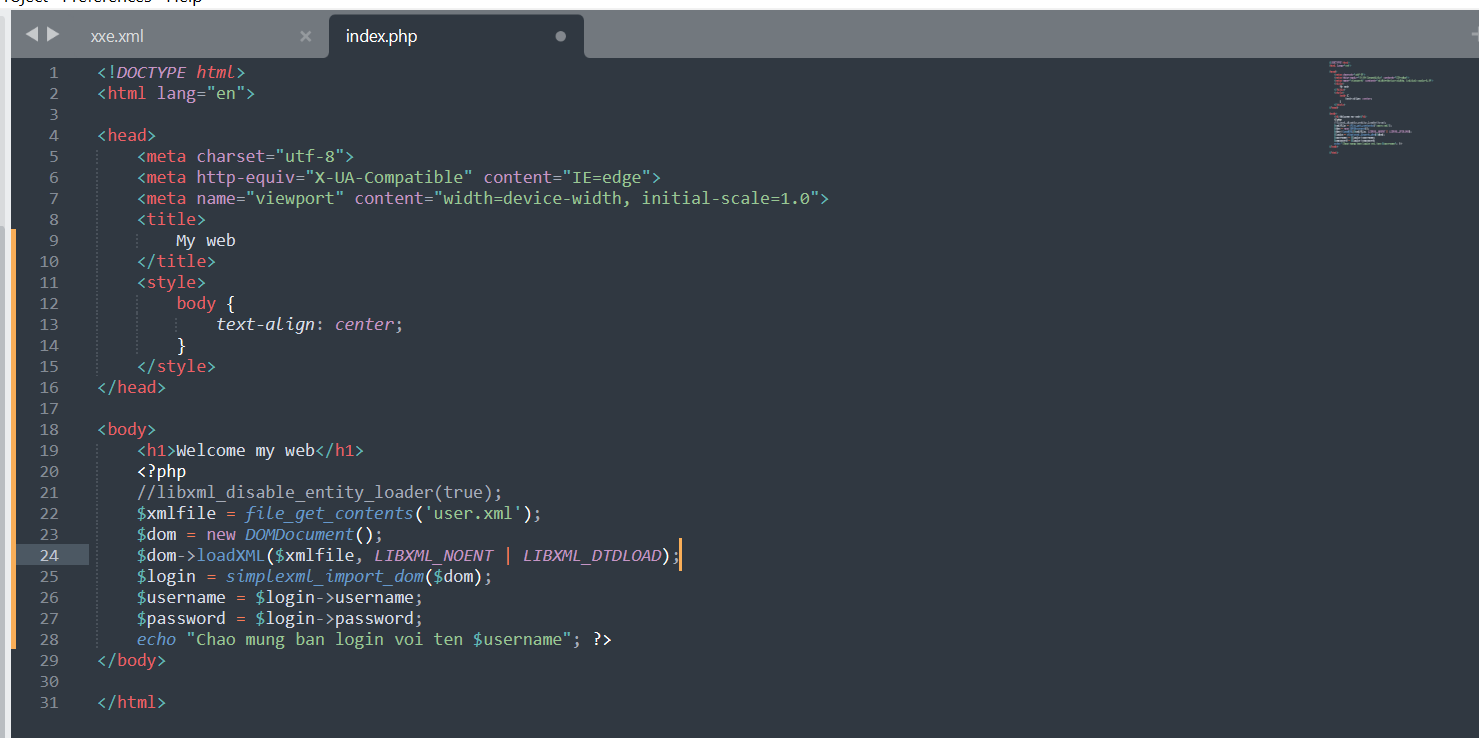Select the index.php tab
Viewport: 1479px width, 738px height.
[x=381, y=36]
